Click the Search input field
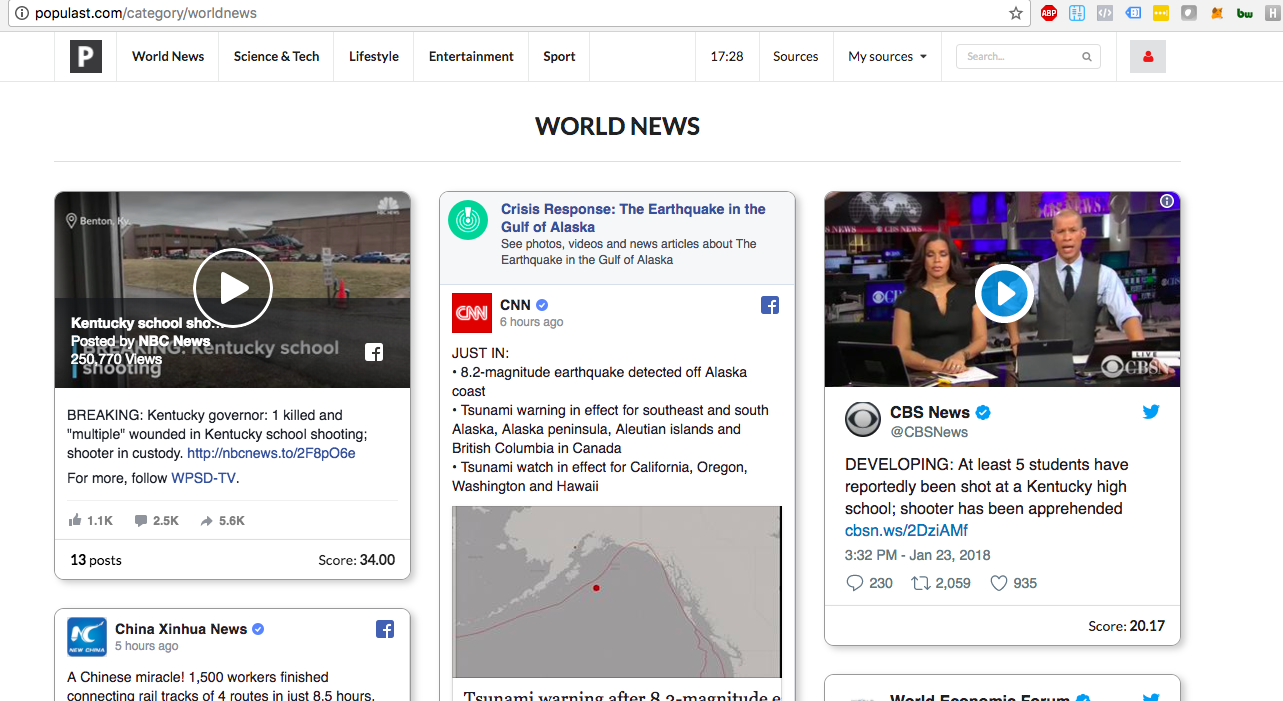 (1028, 57)
